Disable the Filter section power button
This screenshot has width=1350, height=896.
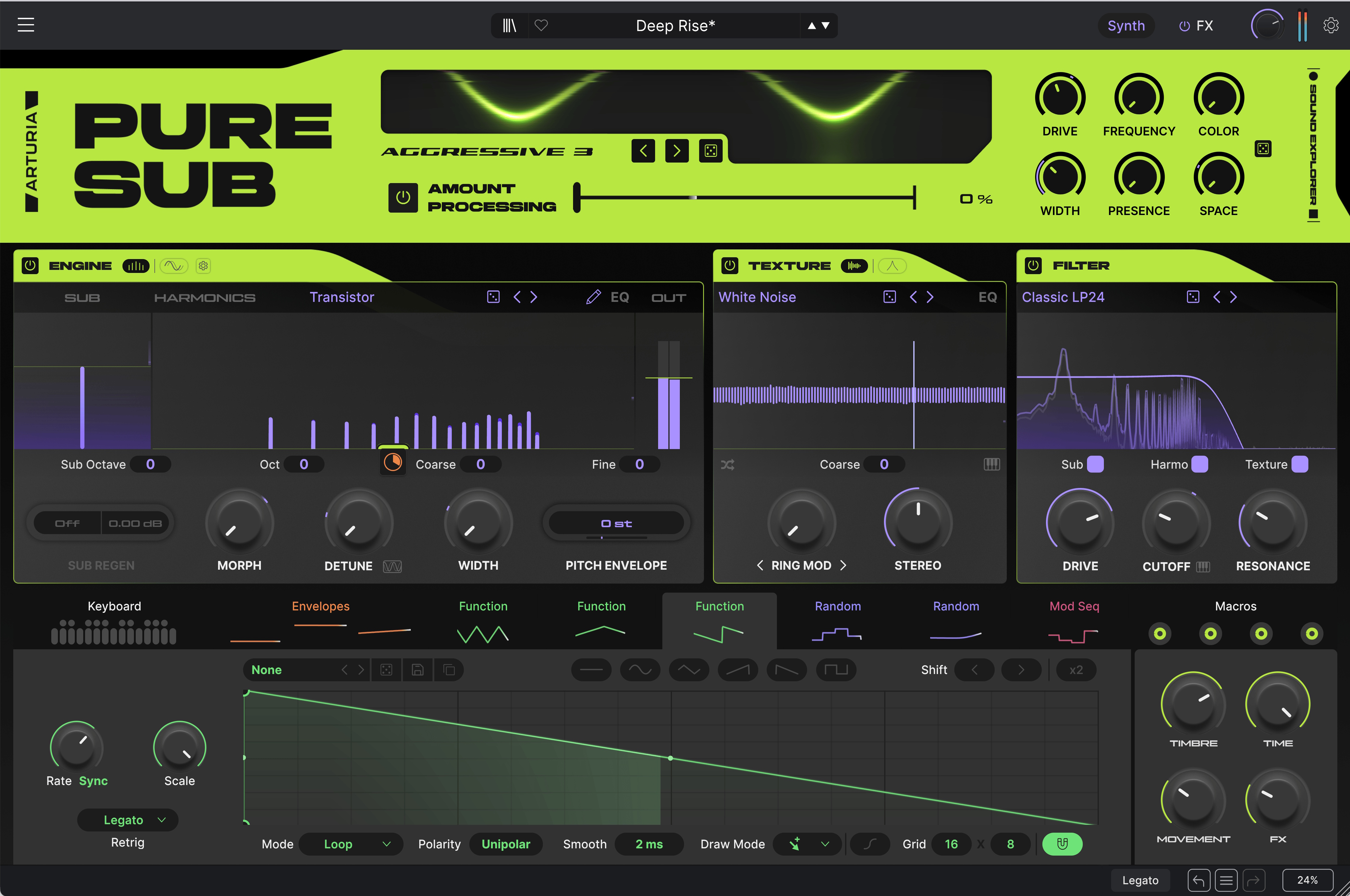[1033, 266]
